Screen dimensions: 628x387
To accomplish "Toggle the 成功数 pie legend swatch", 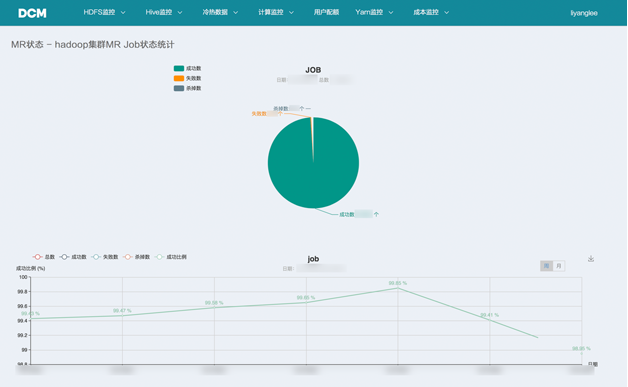I will pyautogui.click(x=179, y=69).
